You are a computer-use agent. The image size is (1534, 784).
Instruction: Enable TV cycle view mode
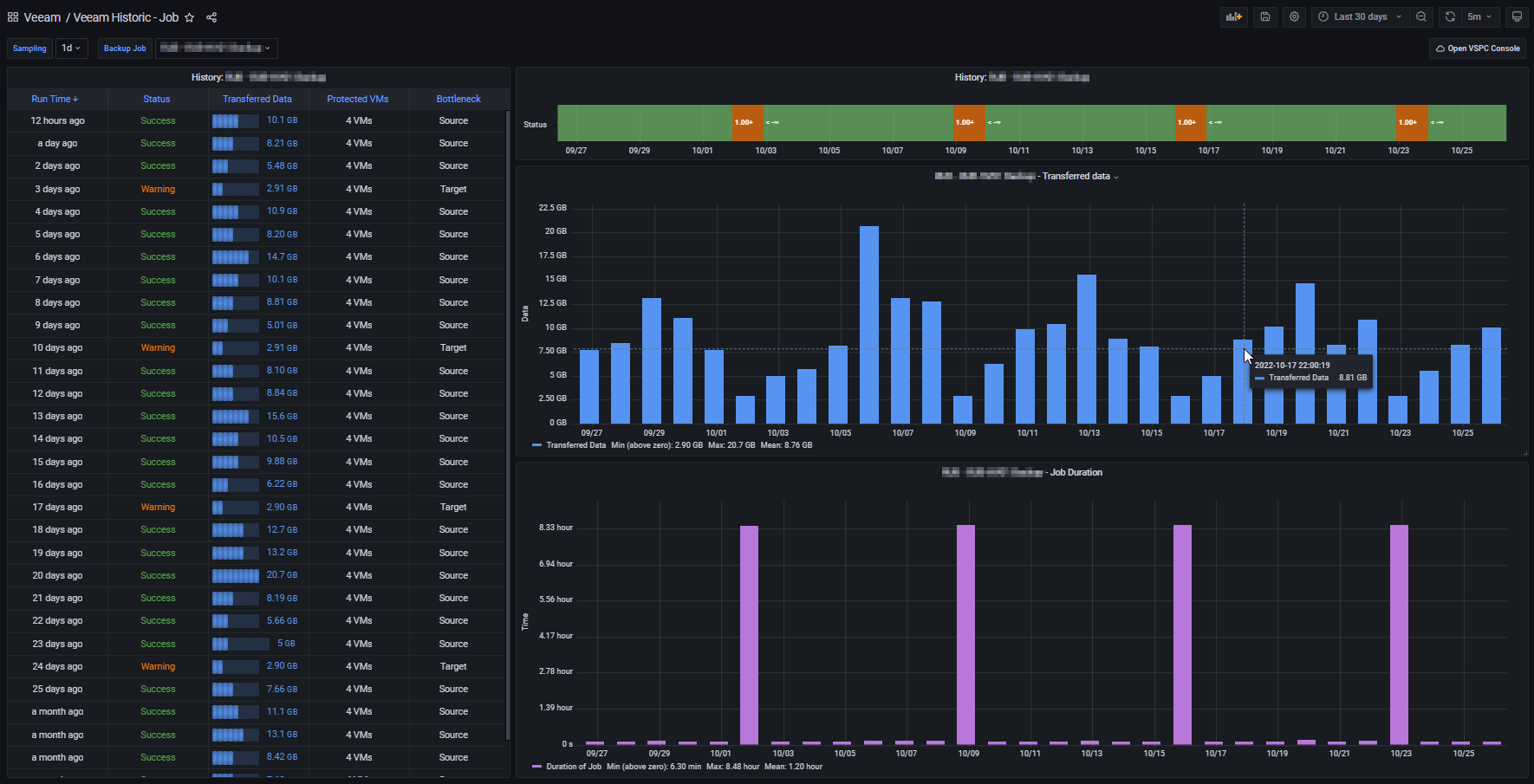[1518, 16]
